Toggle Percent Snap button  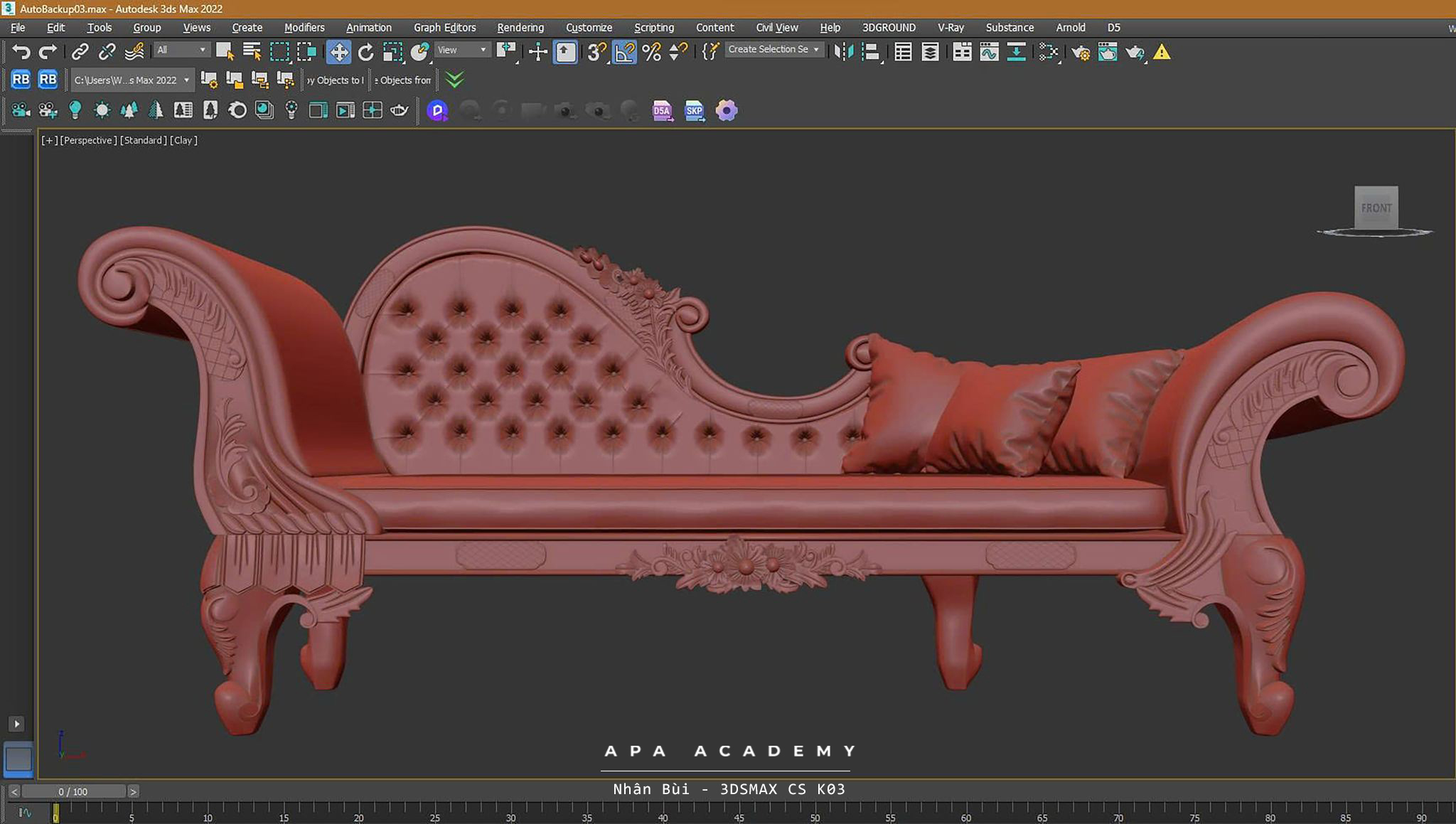coord(651,52)
